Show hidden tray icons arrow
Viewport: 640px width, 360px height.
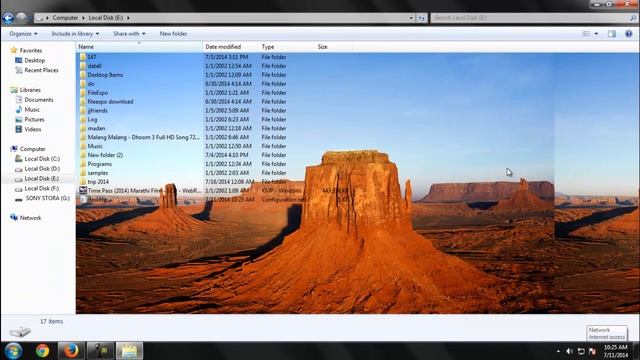point(558,351)
